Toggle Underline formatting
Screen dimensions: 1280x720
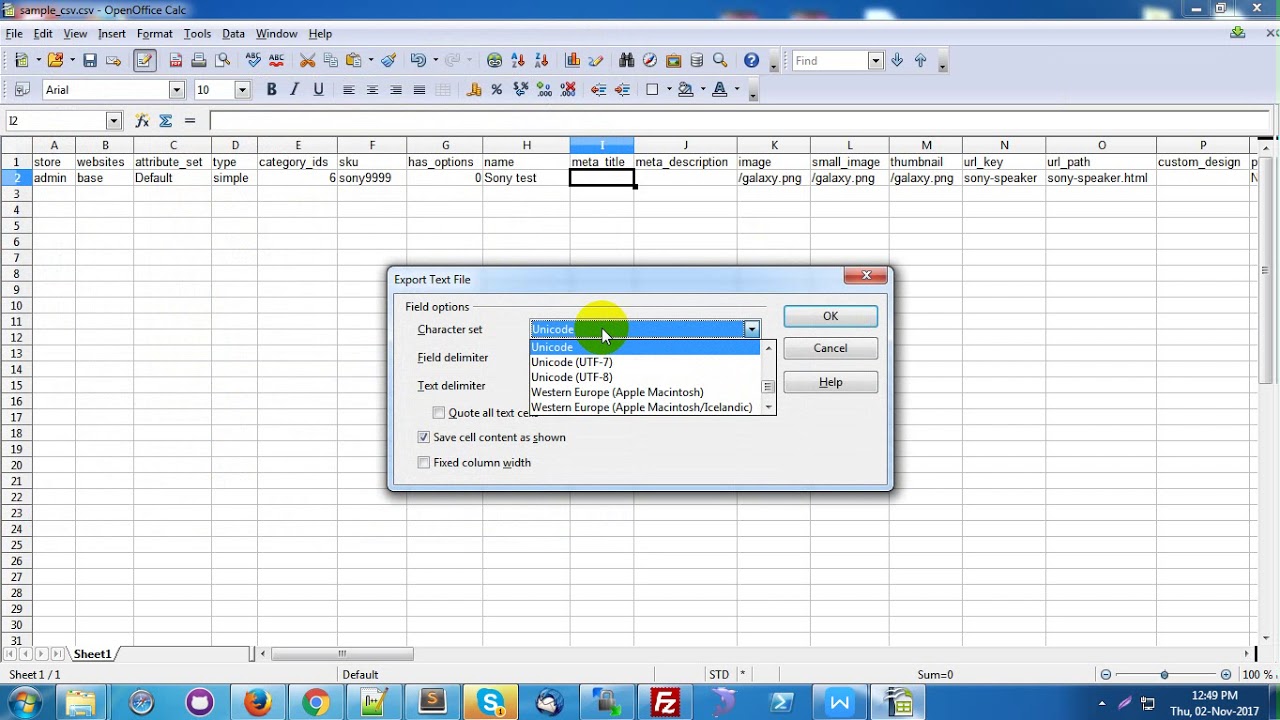click(x=318, y=90)
